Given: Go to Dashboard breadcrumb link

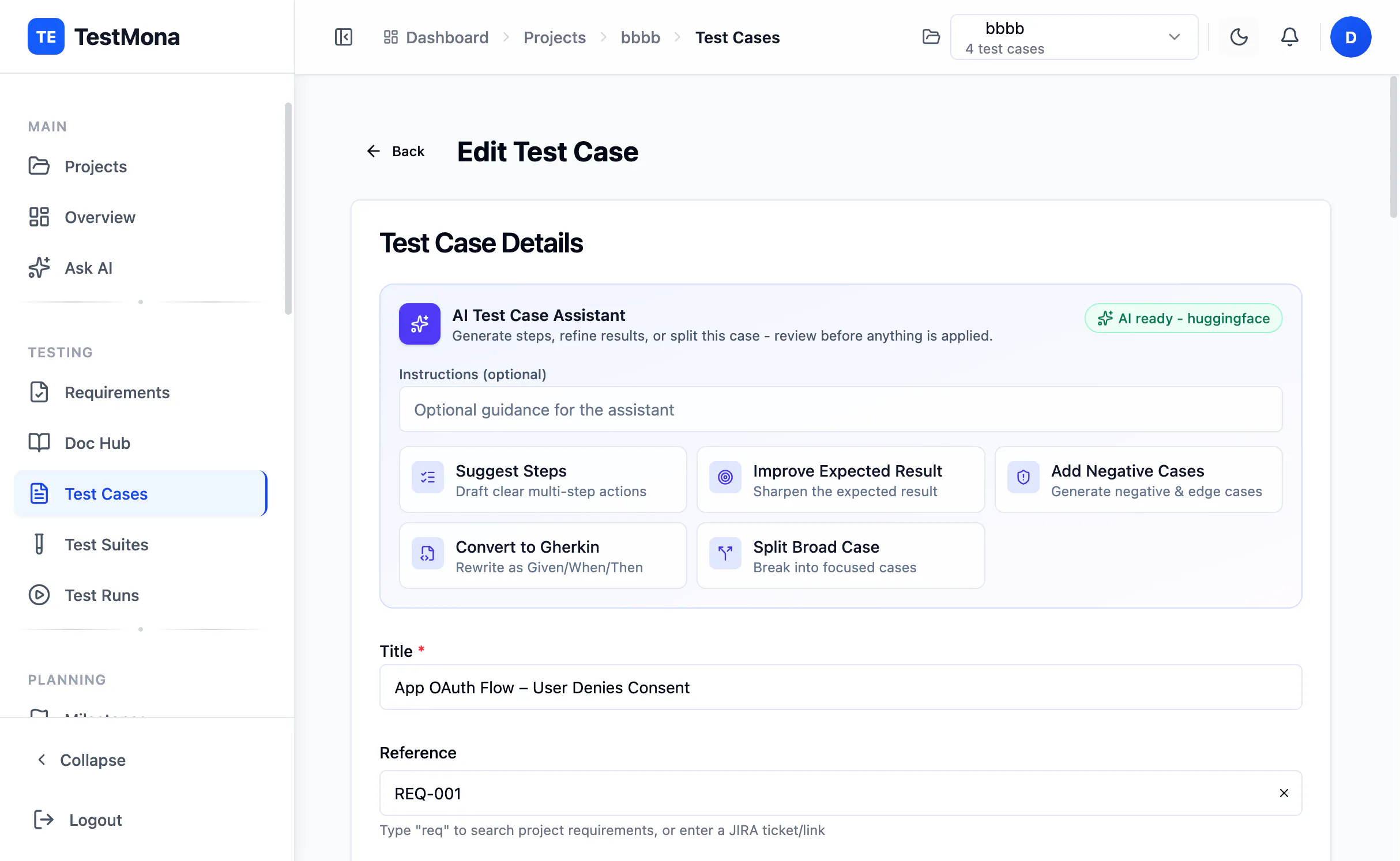Looking at the screenshot, I should coord(447,37).
